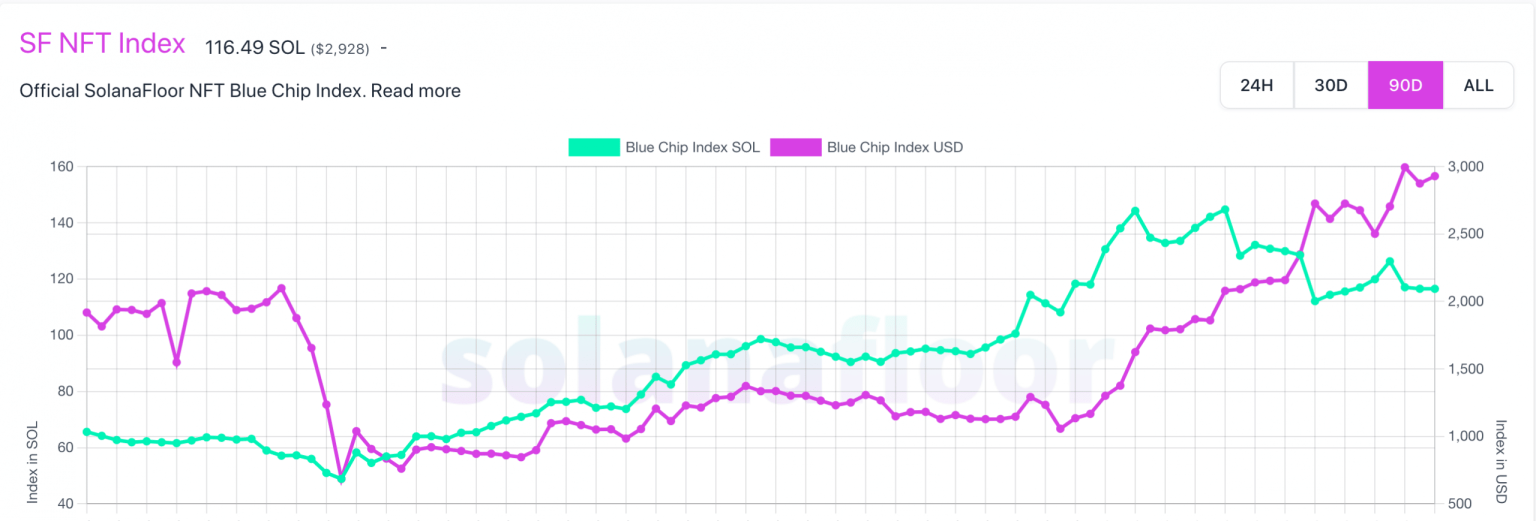Image resolution: width=1536 pixels, height=521 pixels.
Task: Select the 30D time range
Action: 1331,85
